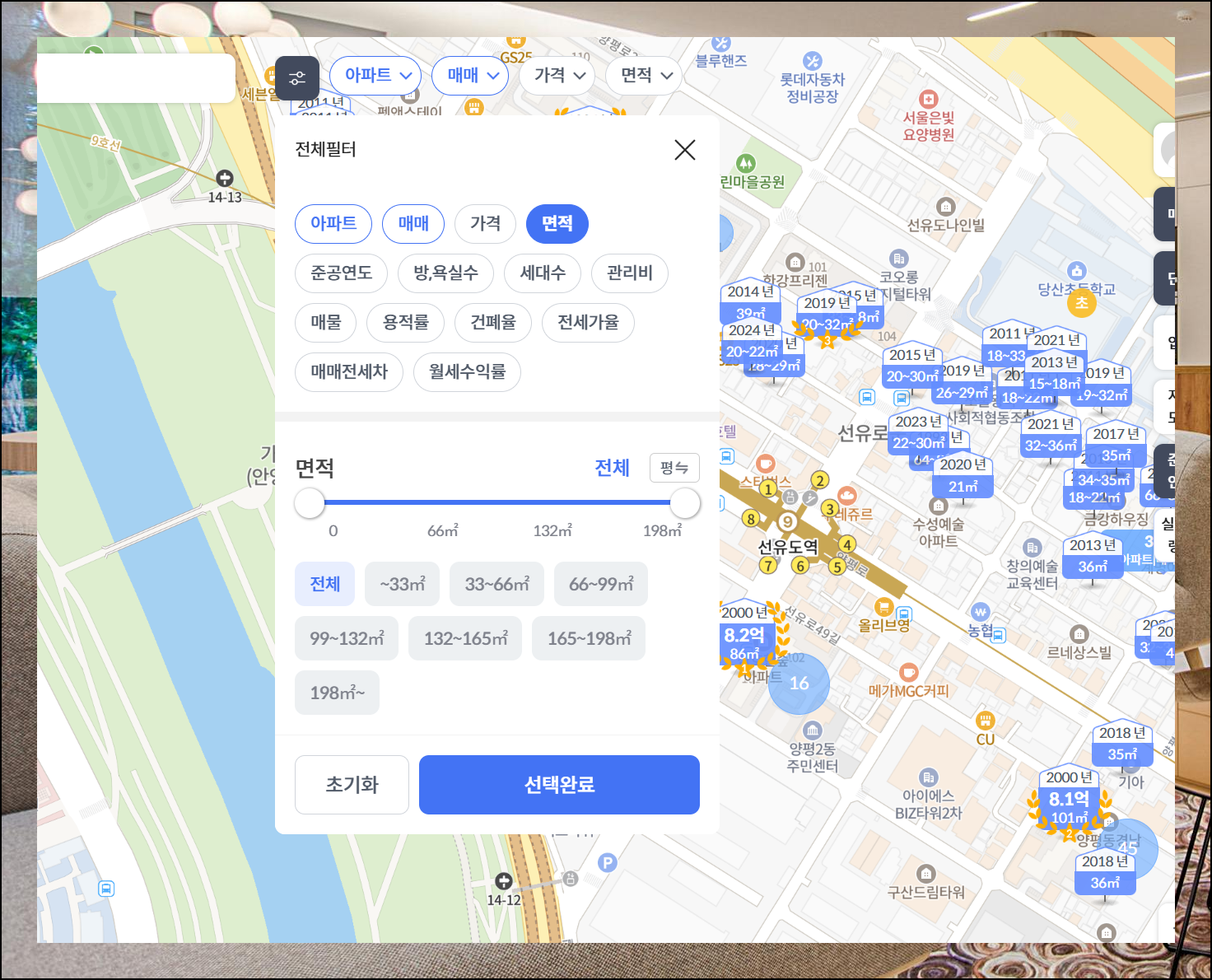
Task: Choose the 165~198㎡ area range option
Action: pos(589,638)
